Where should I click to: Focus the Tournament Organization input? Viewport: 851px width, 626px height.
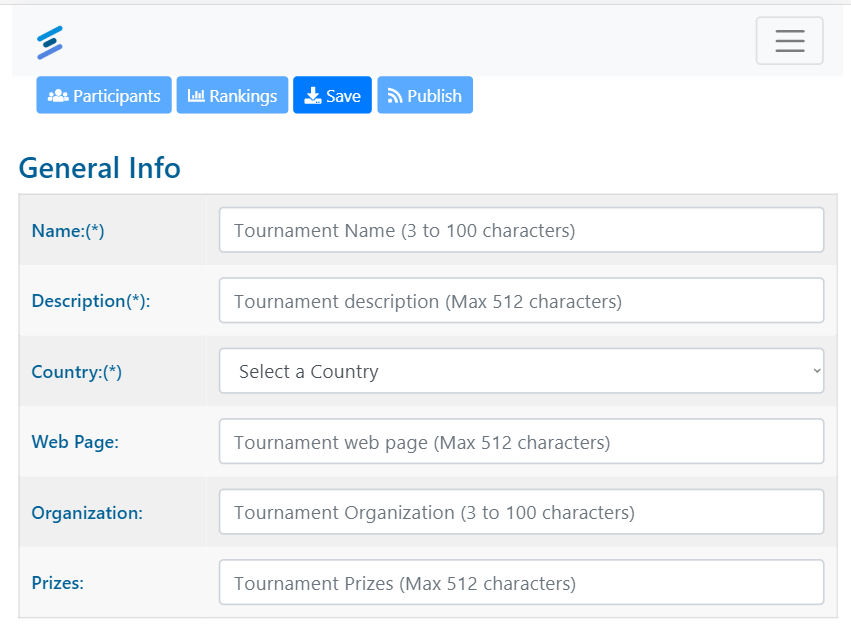click(521, 513)
